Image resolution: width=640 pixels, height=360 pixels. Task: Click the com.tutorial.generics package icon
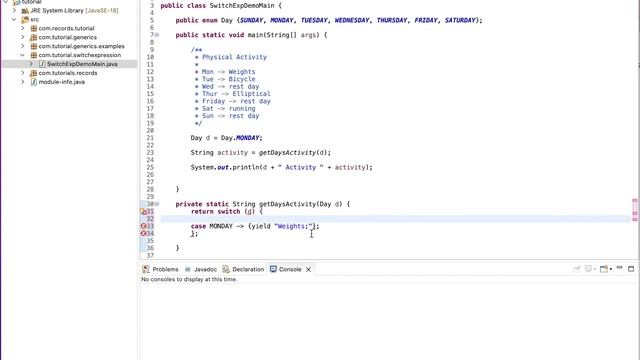point(34,38)
